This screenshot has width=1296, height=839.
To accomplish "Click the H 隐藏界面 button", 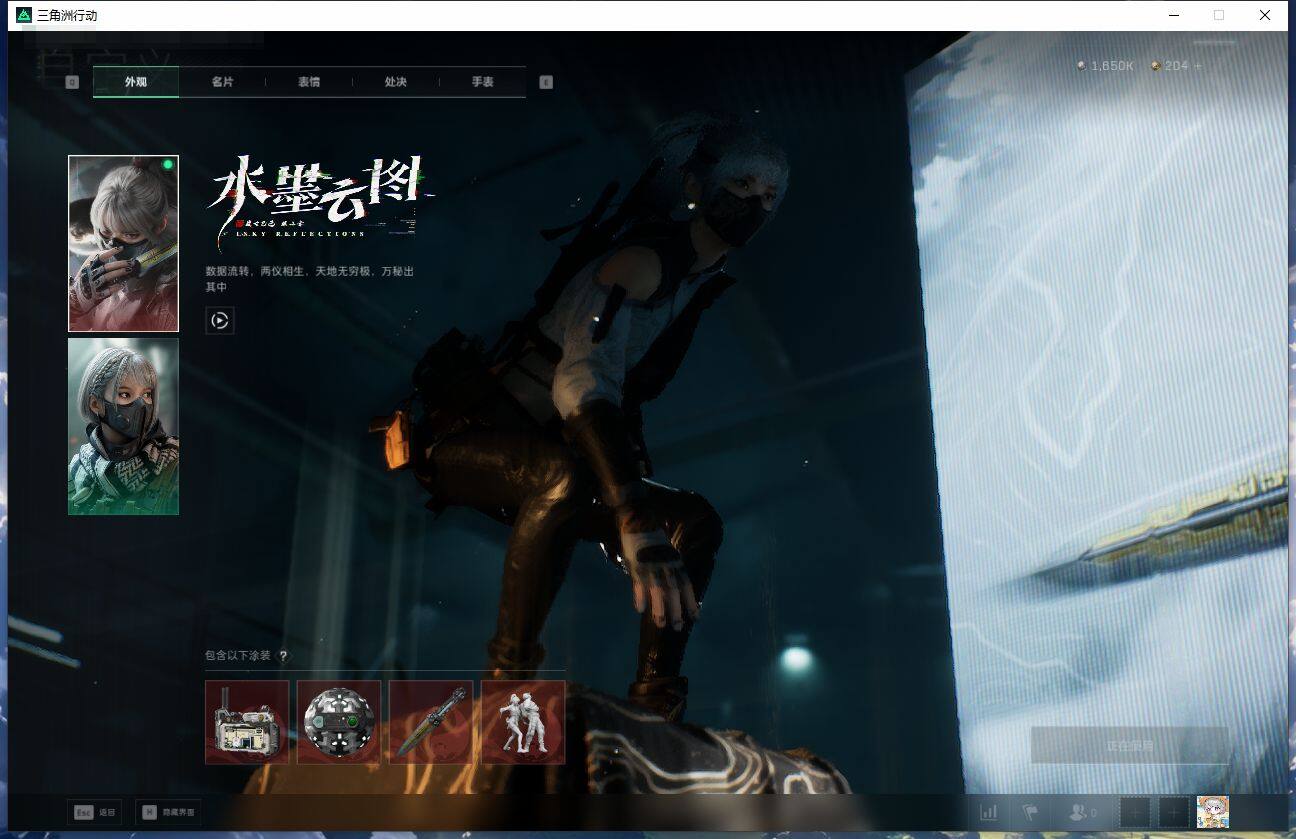I will 168,812.
